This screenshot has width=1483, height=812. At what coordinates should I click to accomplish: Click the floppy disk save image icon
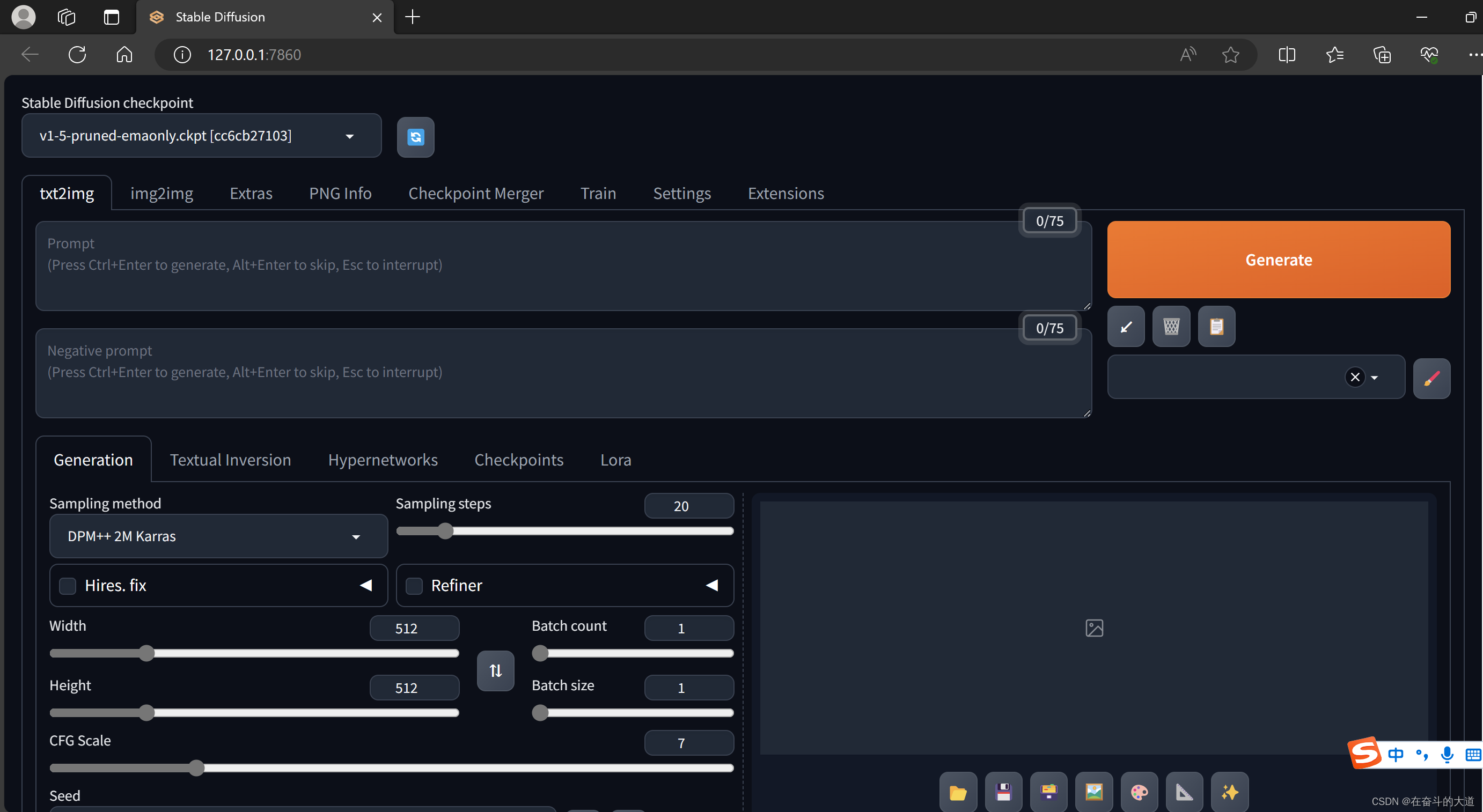click(x=1003, y=793)
